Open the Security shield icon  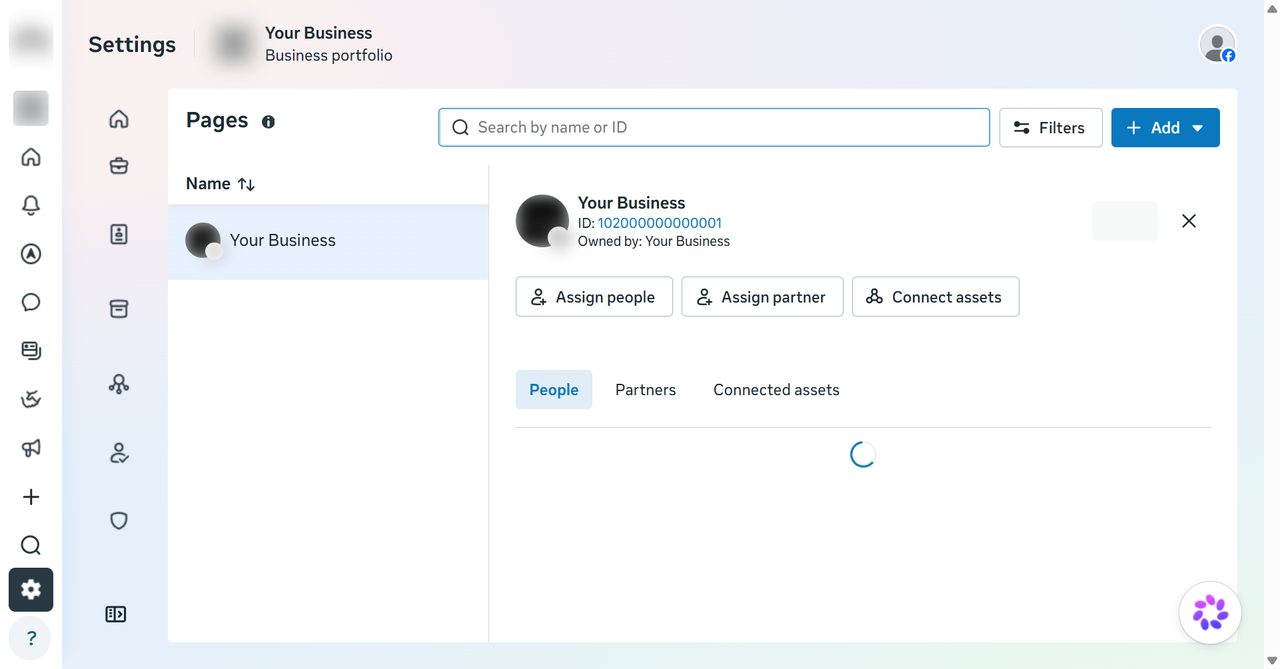119,521
